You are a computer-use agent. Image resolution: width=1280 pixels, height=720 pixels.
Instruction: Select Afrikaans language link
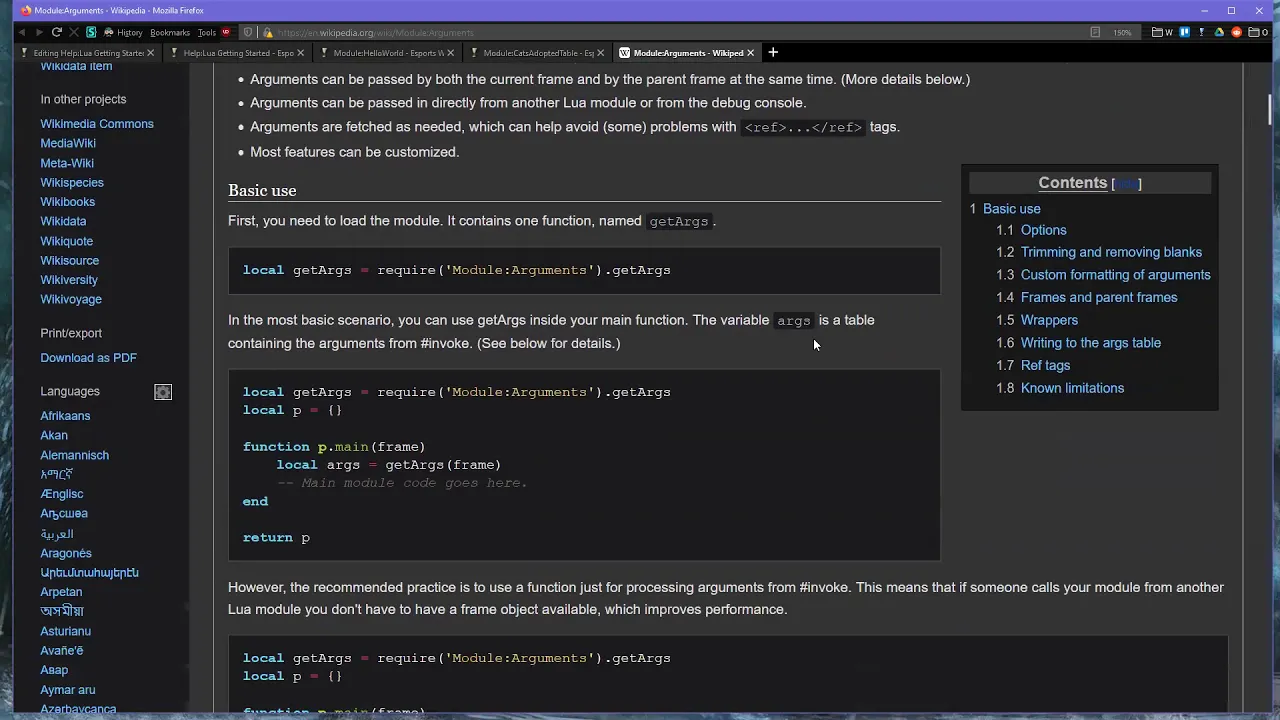(65, 416)
